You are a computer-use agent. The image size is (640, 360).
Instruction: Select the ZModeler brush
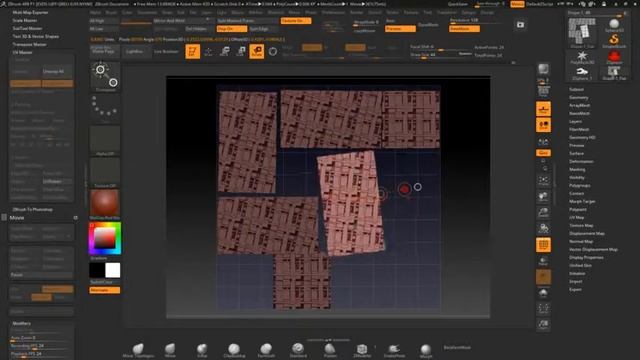pyautogui.click(x=362, y=350)
